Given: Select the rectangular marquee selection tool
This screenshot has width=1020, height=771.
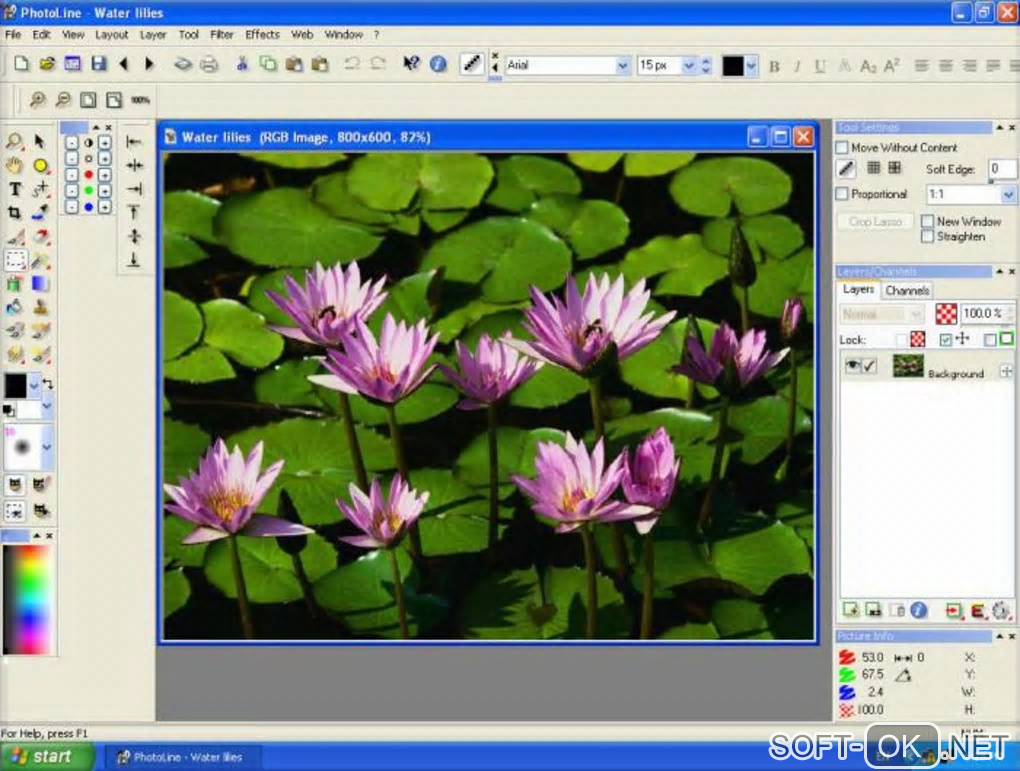Looking at the screenshot, I should click(x=15, y=260).
